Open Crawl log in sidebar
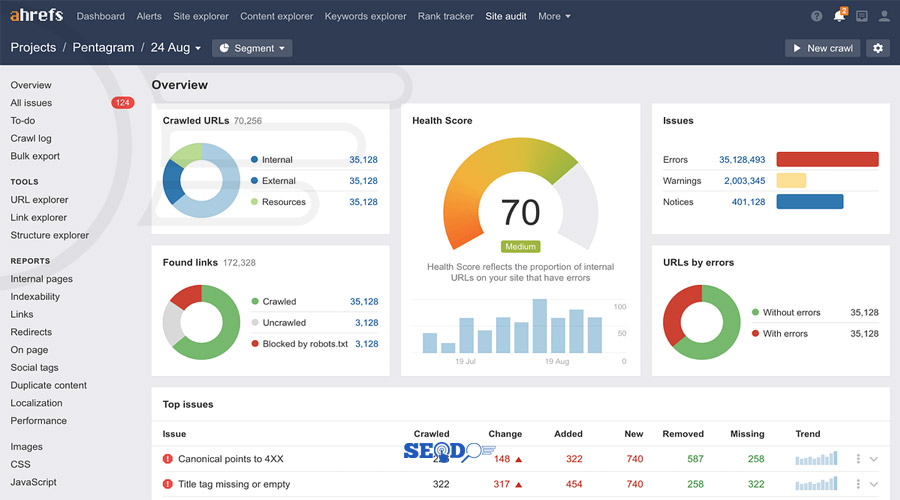 (x=31, y=138)
